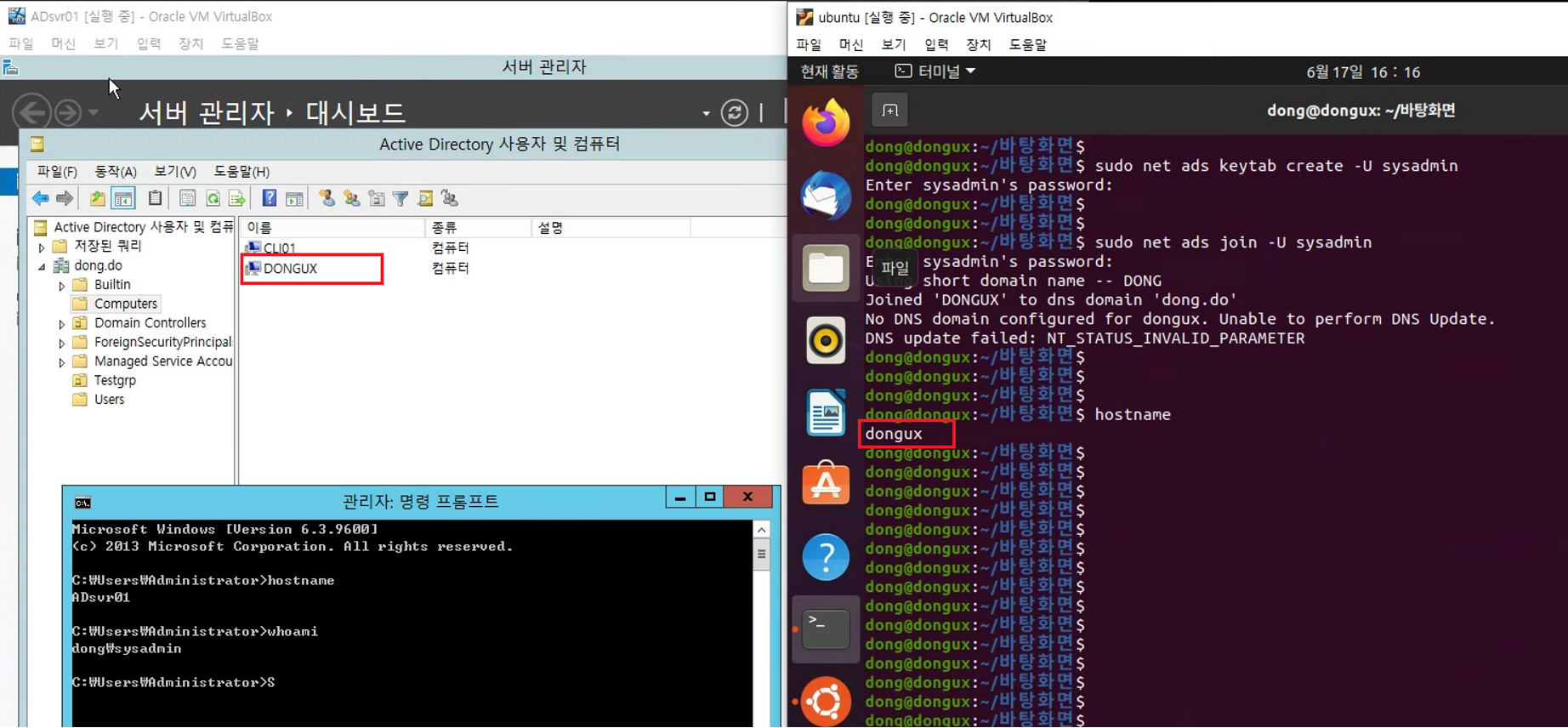Open 머신 menu of ADsvr01 VirtualBox window
Viewport: 1568px width, 728px height.
(x=64, y=43)
